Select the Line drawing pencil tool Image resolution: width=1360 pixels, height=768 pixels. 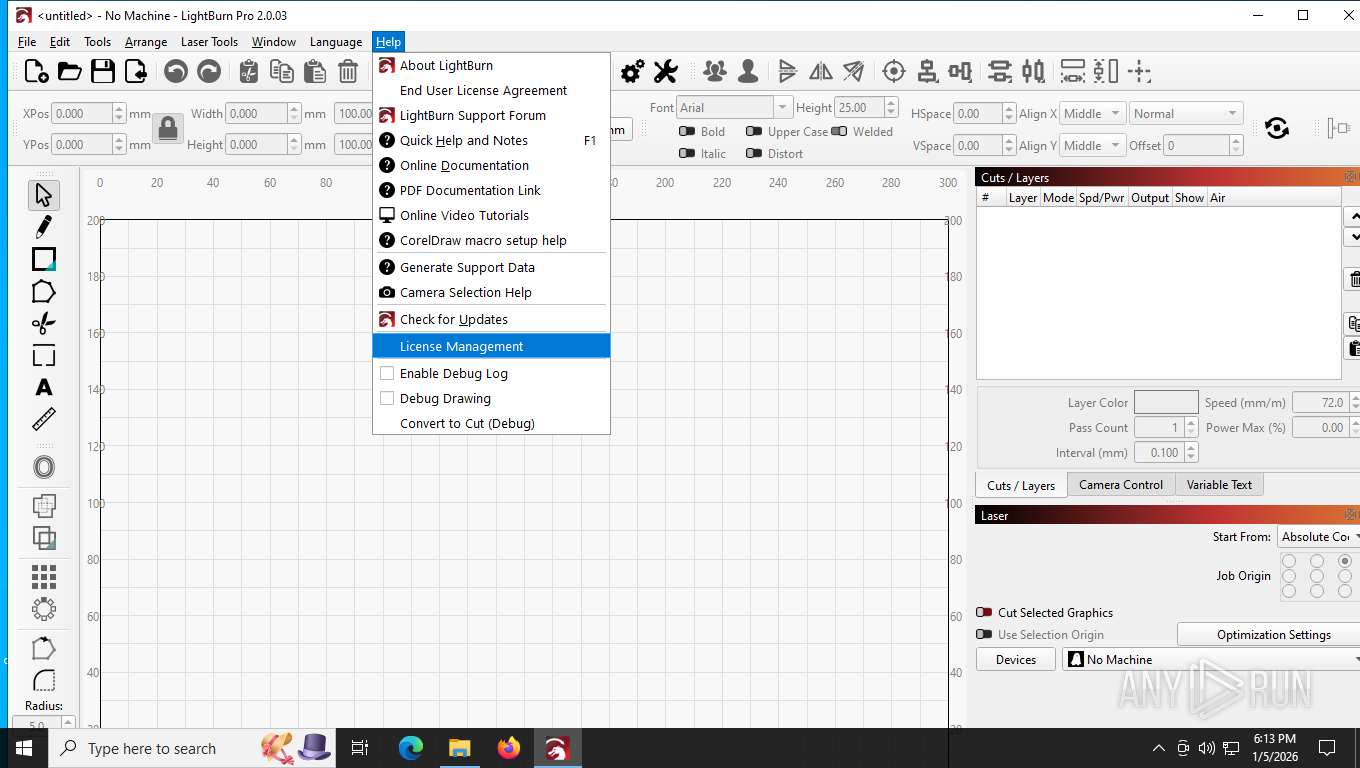tap(43, 227)
